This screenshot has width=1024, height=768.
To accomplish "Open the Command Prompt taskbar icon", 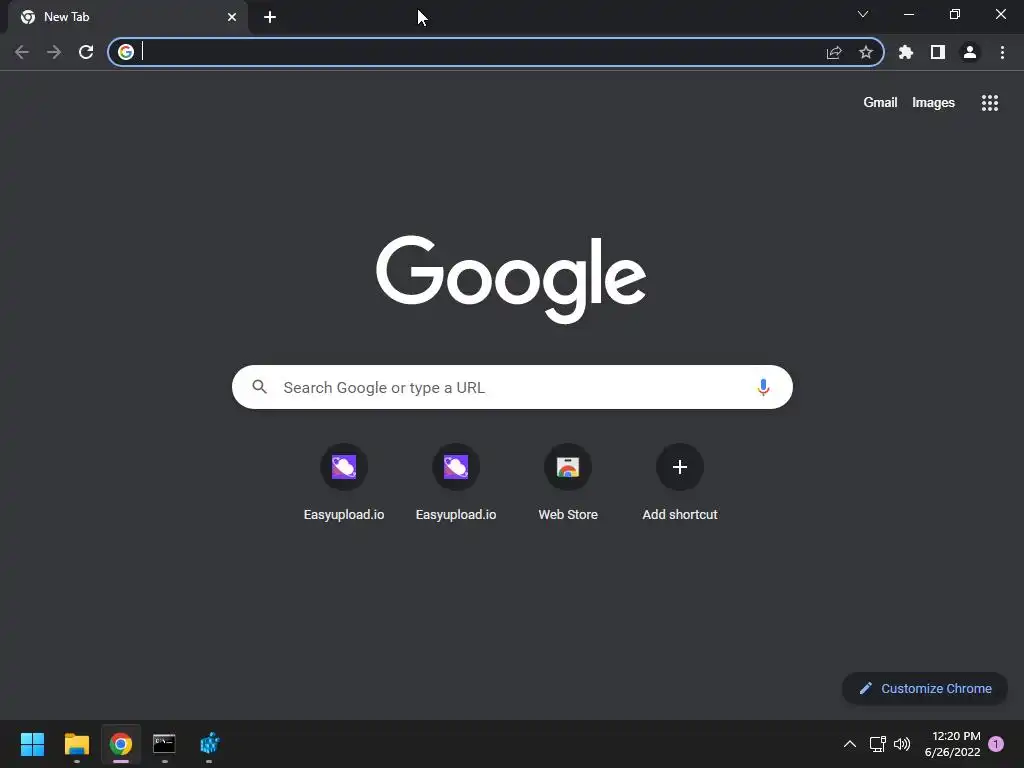I will click(165, 744).
